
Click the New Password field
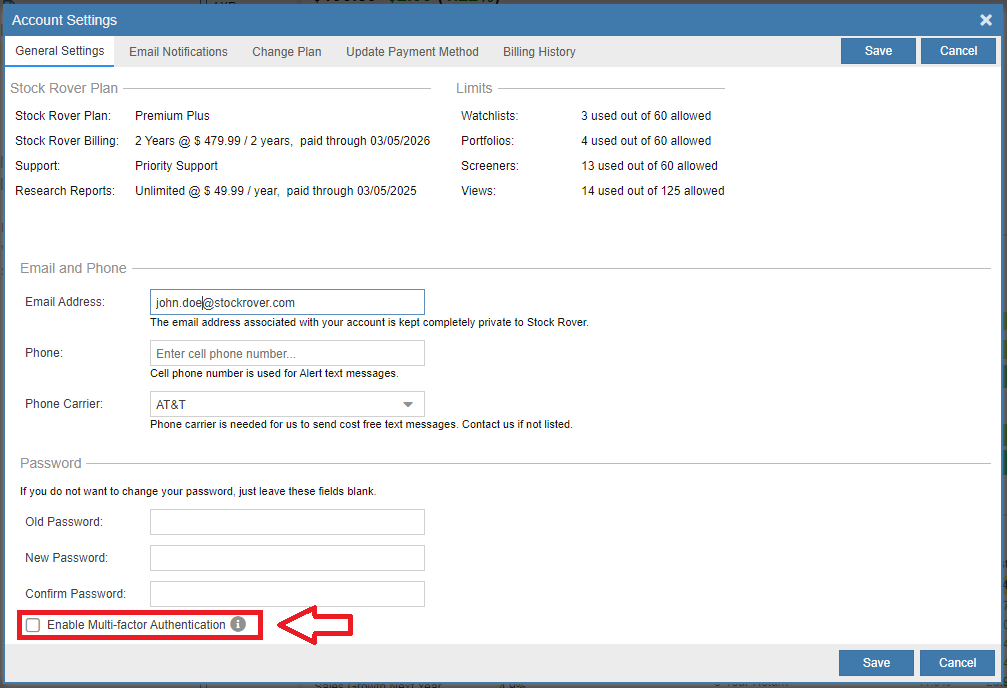click(287, 557)
